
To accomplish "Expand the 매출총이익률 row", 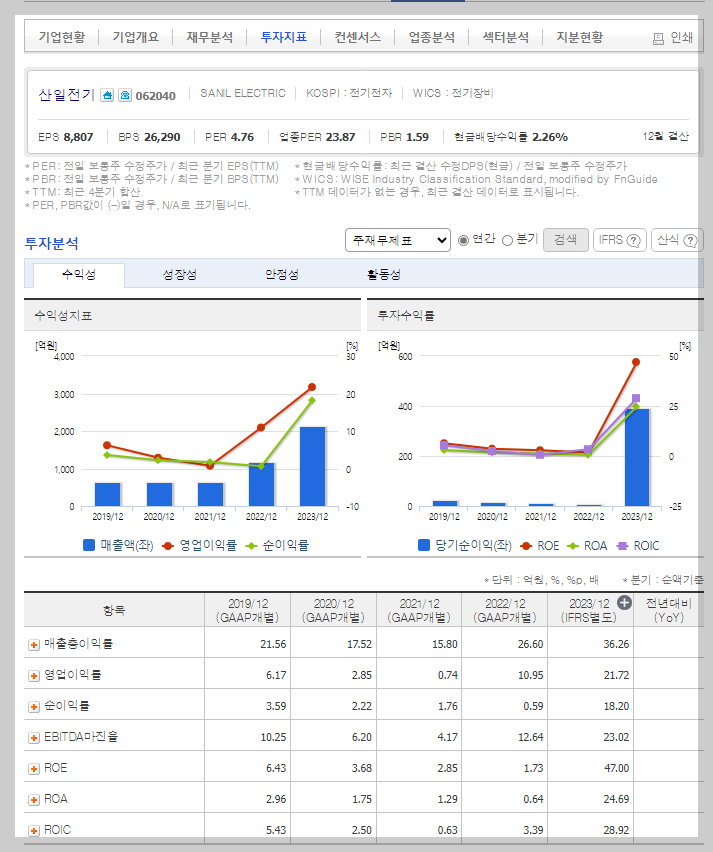I will (x=34, y=644).
